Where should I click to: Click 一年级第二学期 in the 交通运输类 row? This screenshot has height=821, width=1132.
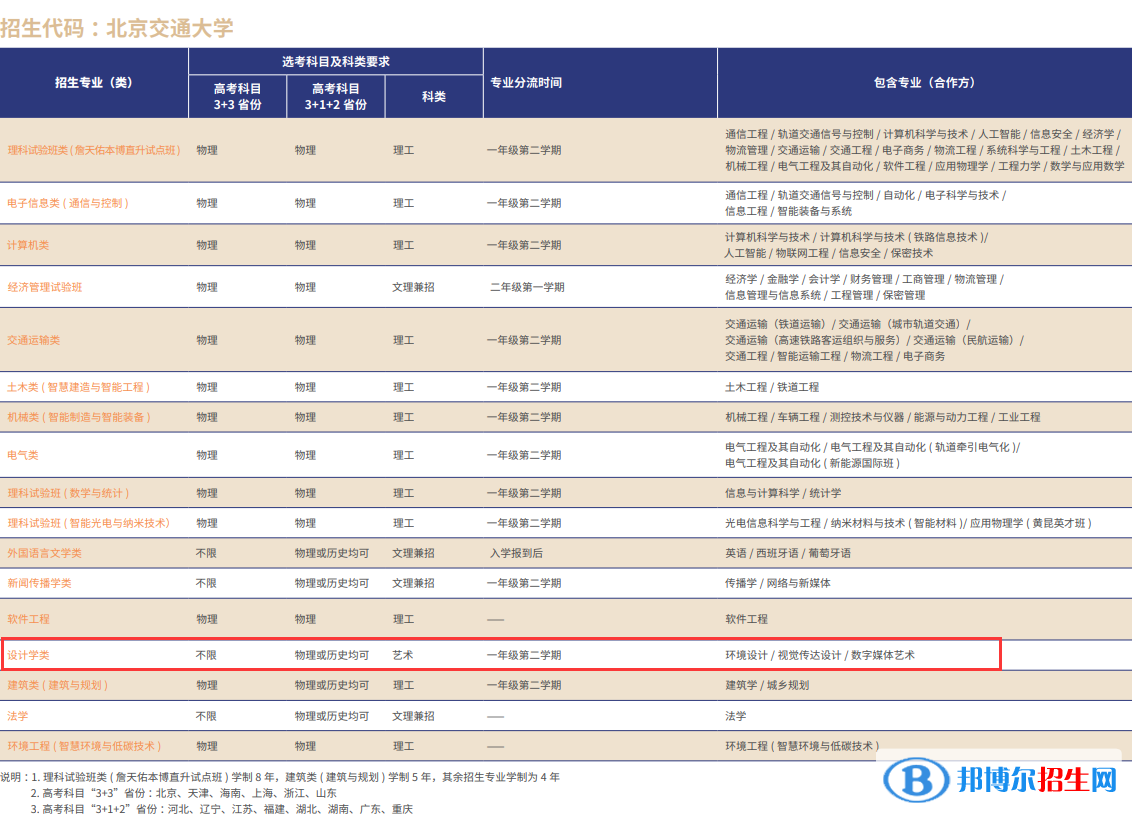tap(524, 340)
